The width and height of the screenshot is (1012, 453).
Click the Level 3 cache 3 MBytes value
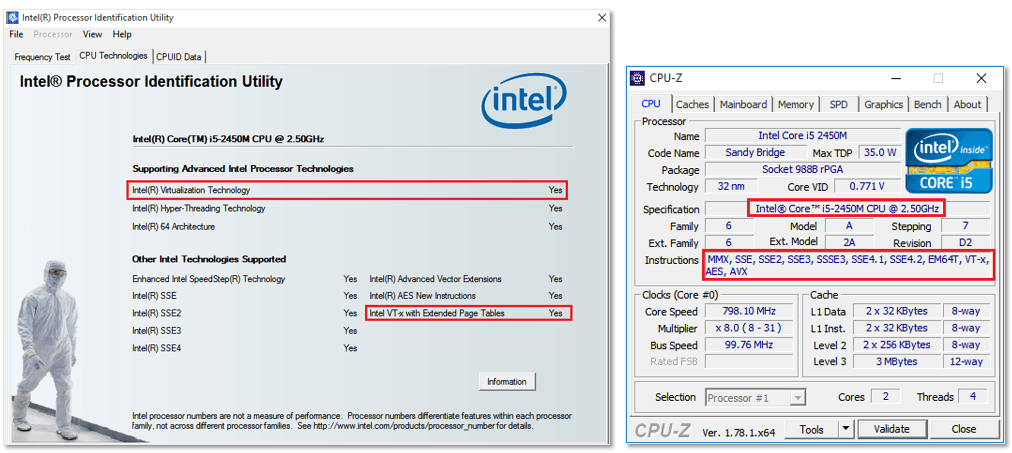tap(898, 361)
